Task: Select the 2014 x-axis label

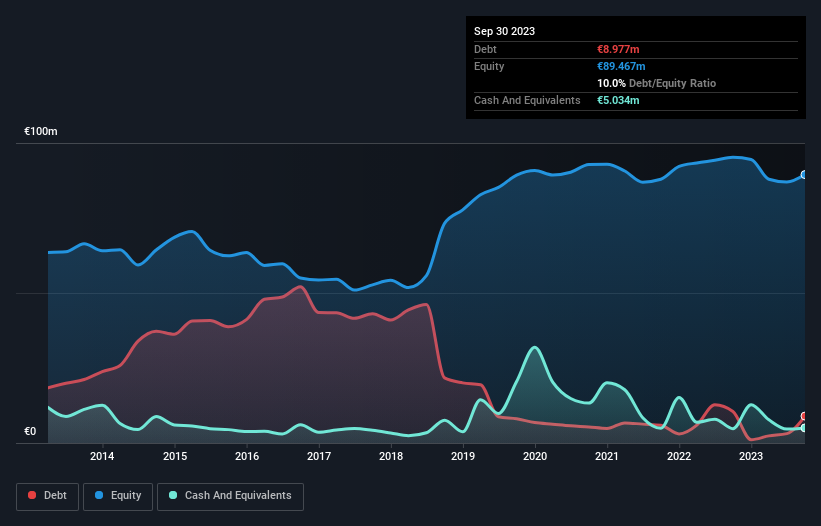Action: [102, 456]
